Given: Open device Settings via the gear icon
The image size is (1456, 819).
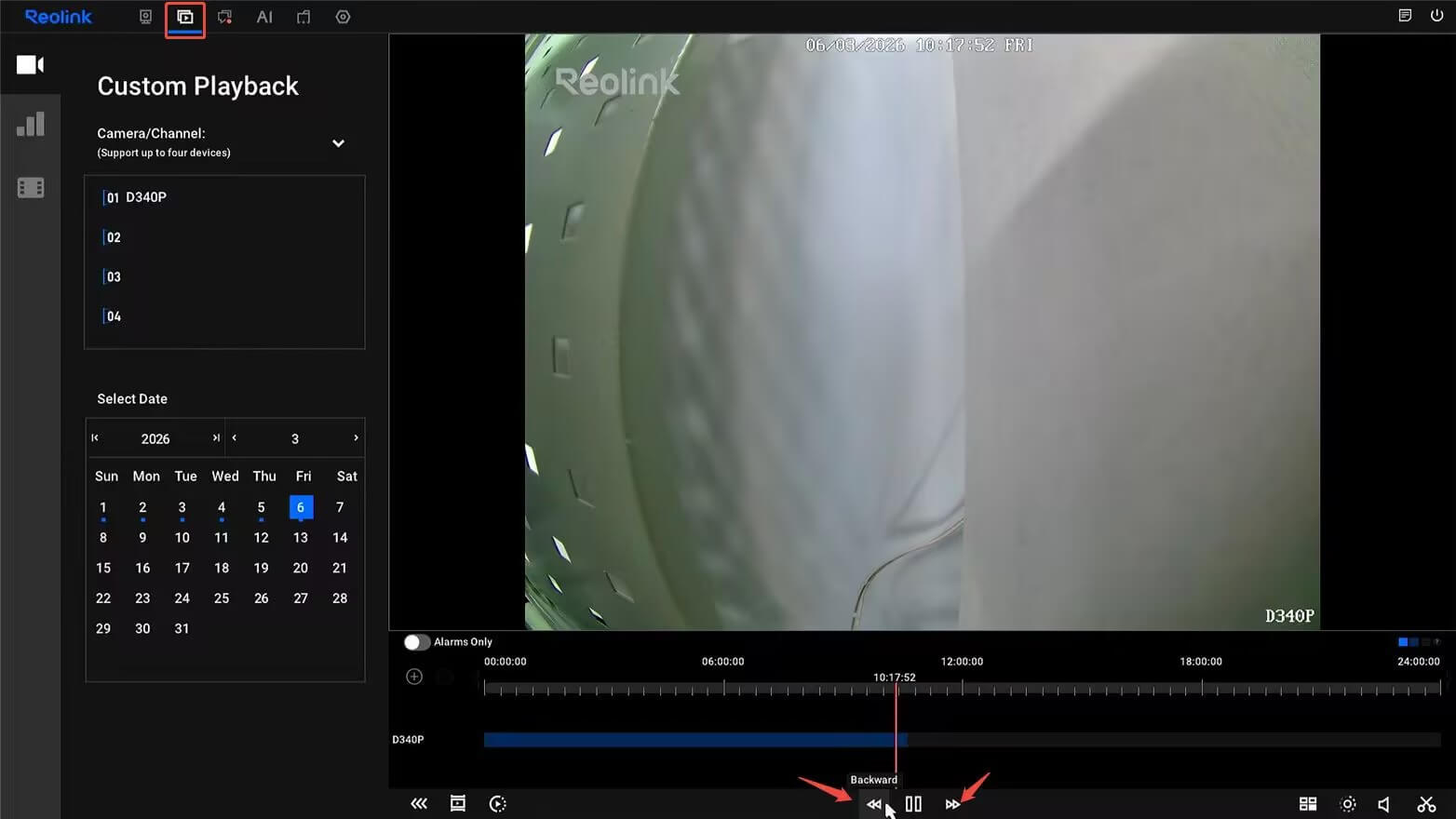Looking at the screenshot, I should (x=343, y=17).
